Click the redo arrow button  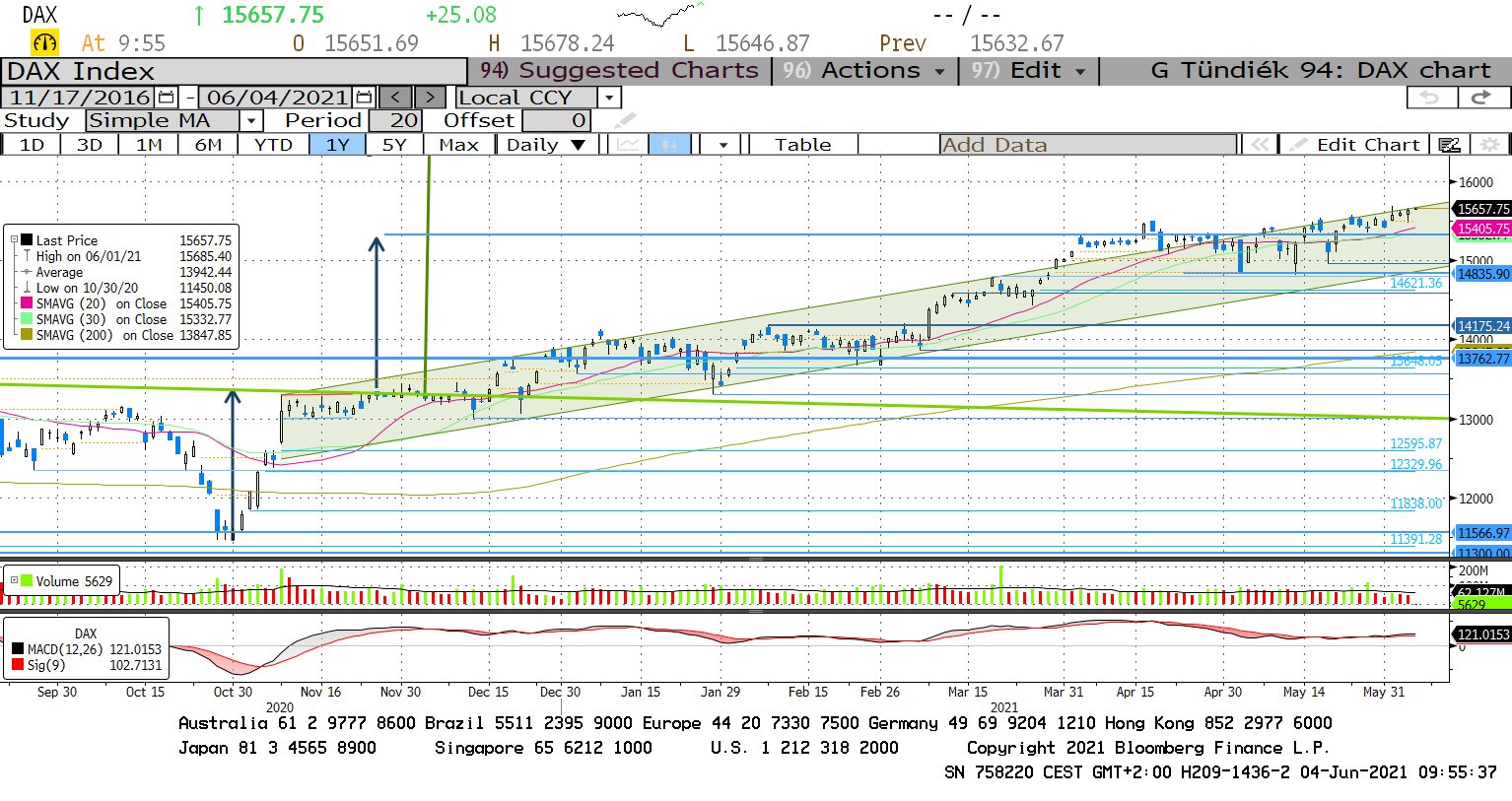(x=1481, y=98)
